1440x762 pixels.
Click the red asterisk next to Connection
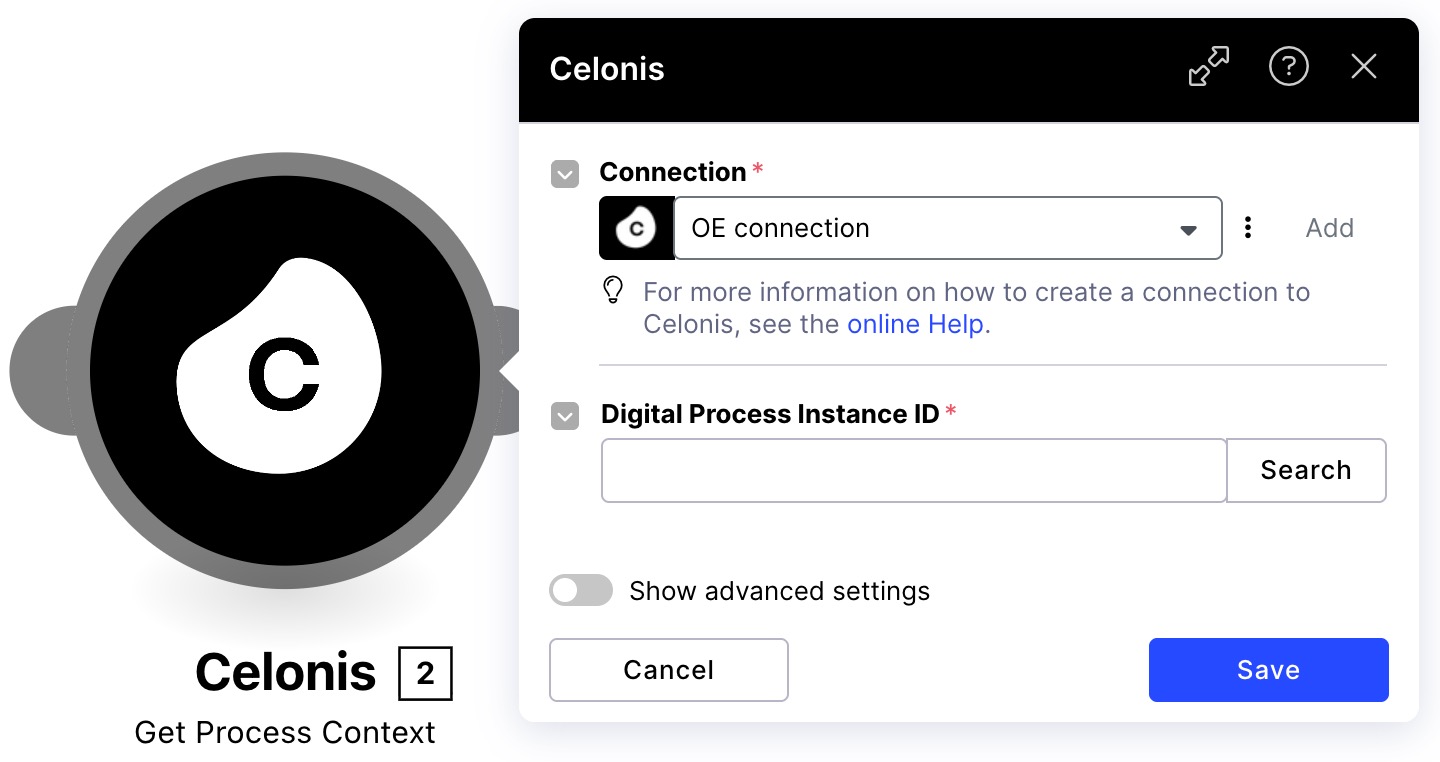(x=757, y=165)
